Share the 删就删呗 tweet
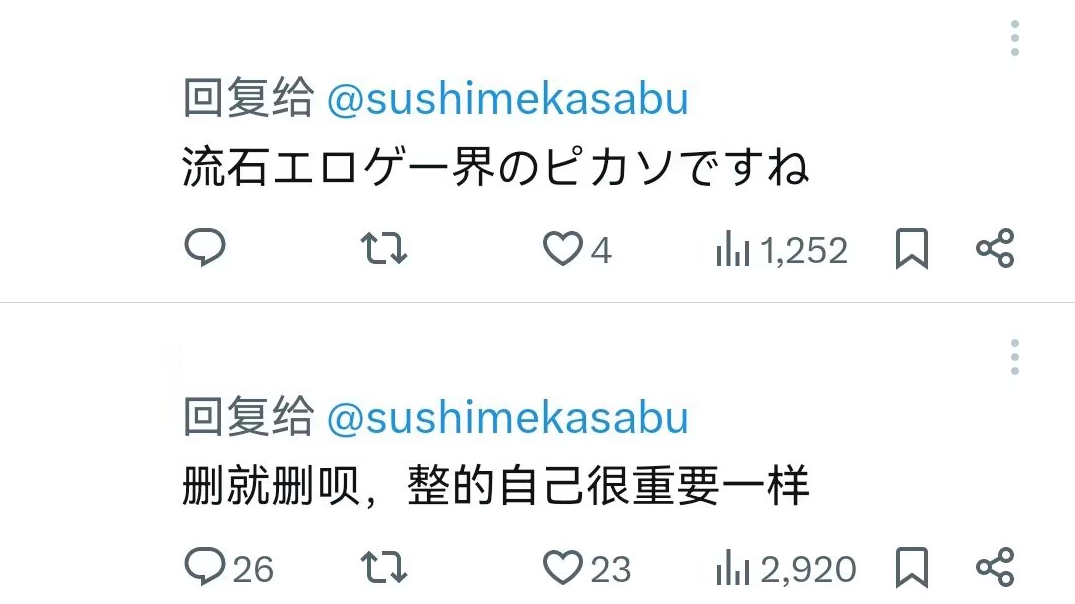This screenshot has width=1075, height=604. coord(995,567)
